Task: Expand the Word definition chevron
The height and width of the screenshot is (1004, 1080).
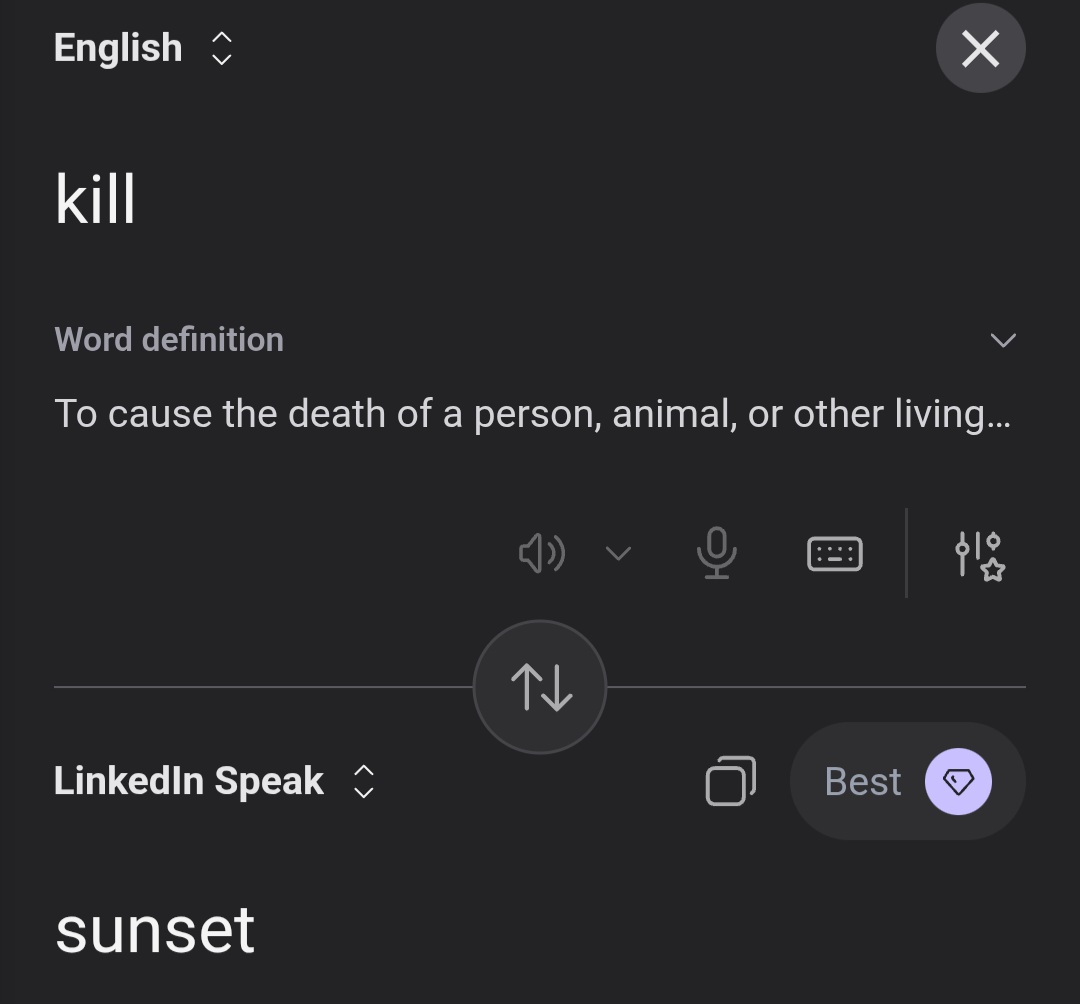Action: 1002,340
